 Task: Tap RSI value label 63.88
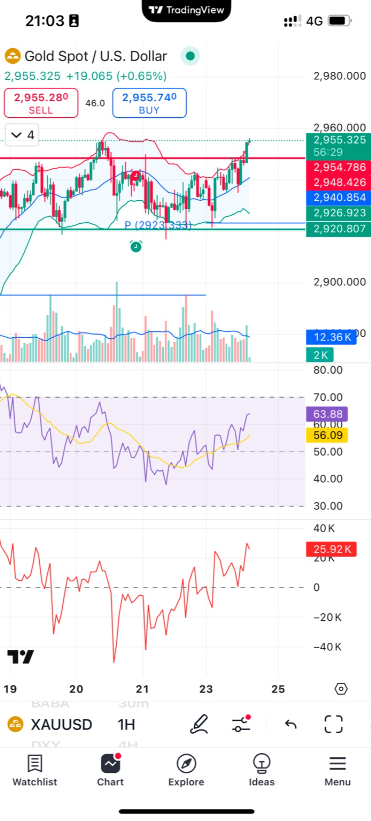click(327, 415)
